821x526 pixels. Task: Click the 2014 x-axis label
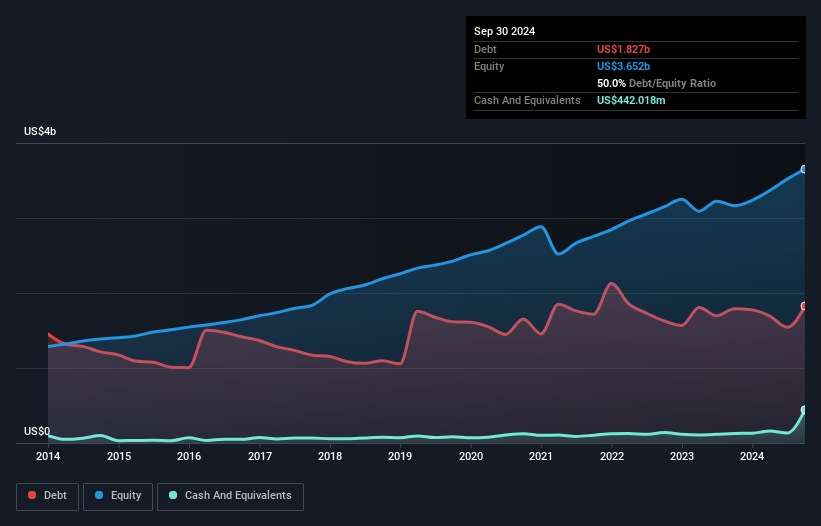(x=48, y=456)
